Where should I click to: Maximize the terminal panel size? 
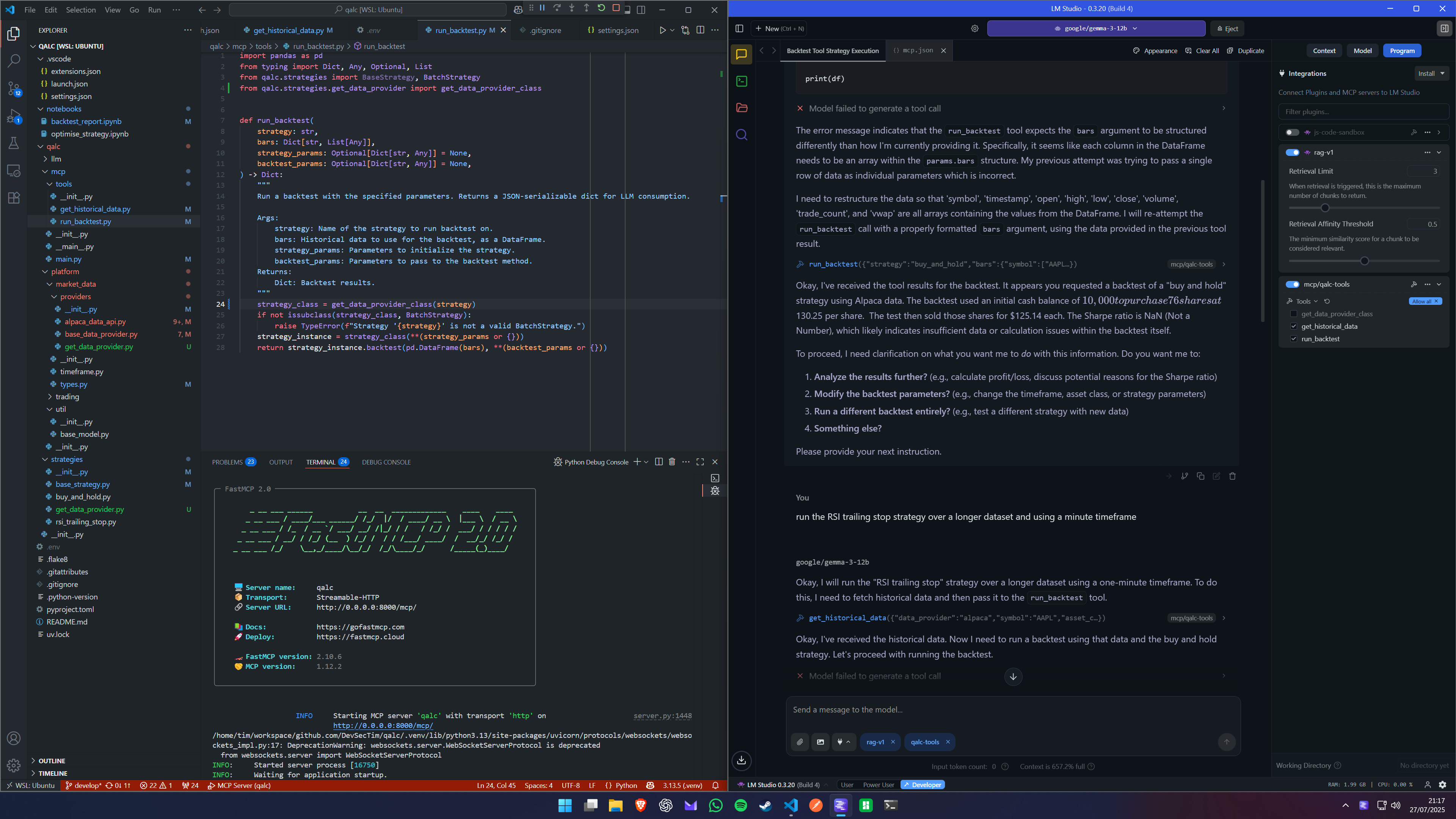pos(700,462)
